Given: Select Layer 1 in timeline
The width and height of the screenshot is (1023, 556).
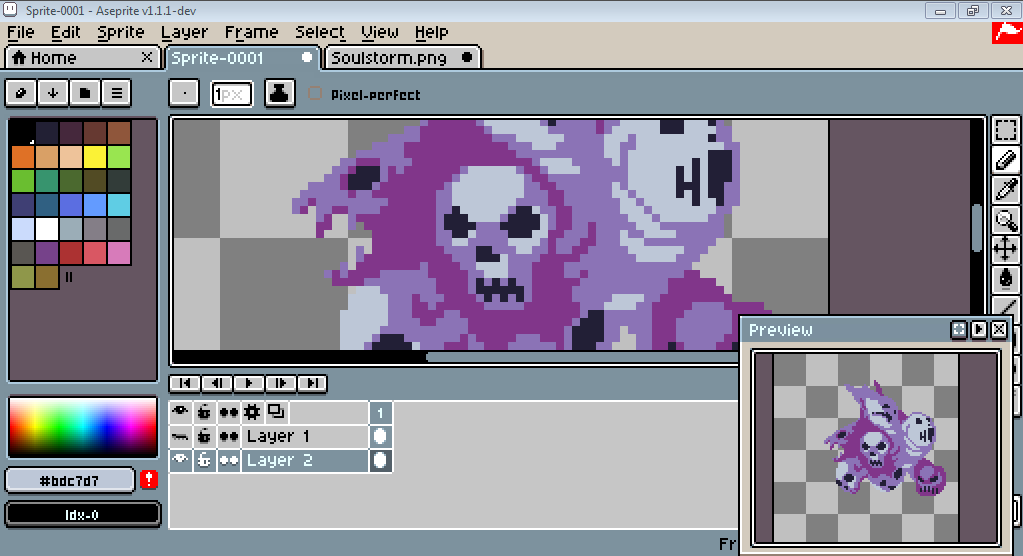Looking at the screenshot, I should pos(305,436).
